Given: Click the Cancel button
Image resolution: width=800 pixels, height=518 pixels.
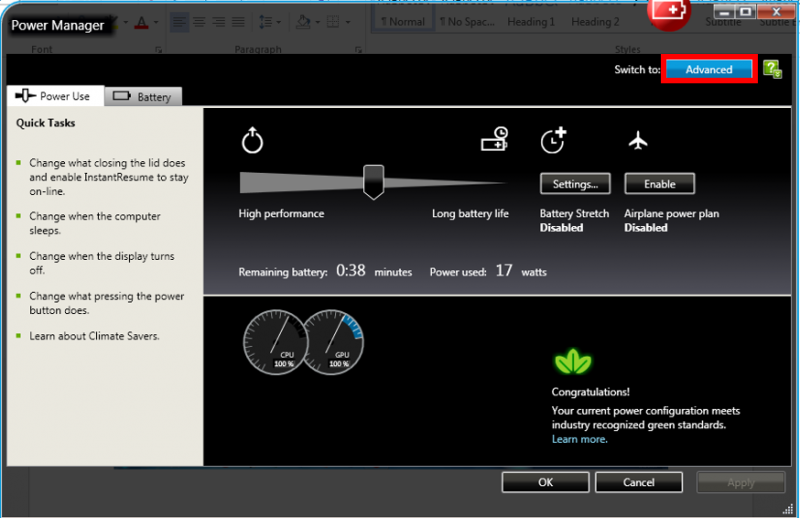Looking at the screenshot, I should [x=639, y=482].
